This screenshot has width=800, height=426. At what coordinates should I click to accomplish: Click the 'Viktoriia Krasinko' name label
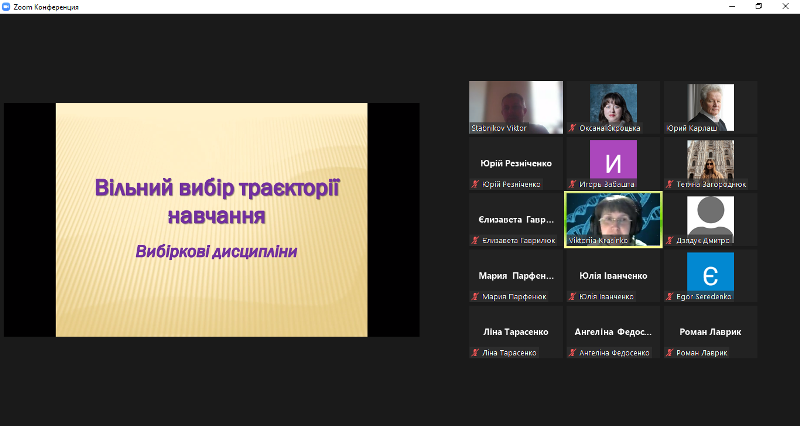tap(598, 240)
